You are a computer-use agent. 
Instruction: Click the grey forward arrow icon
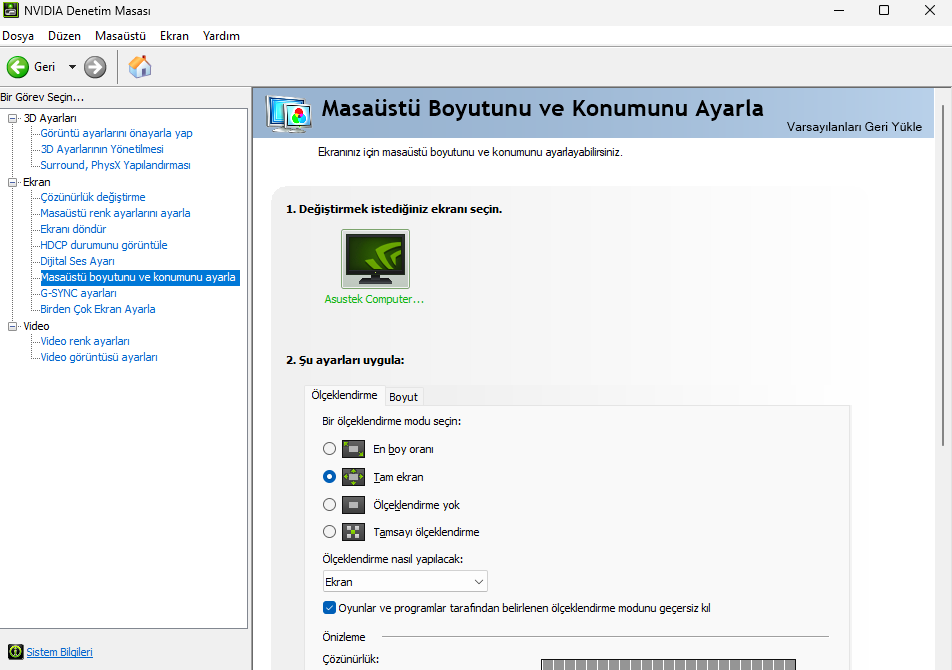(95, 67)
